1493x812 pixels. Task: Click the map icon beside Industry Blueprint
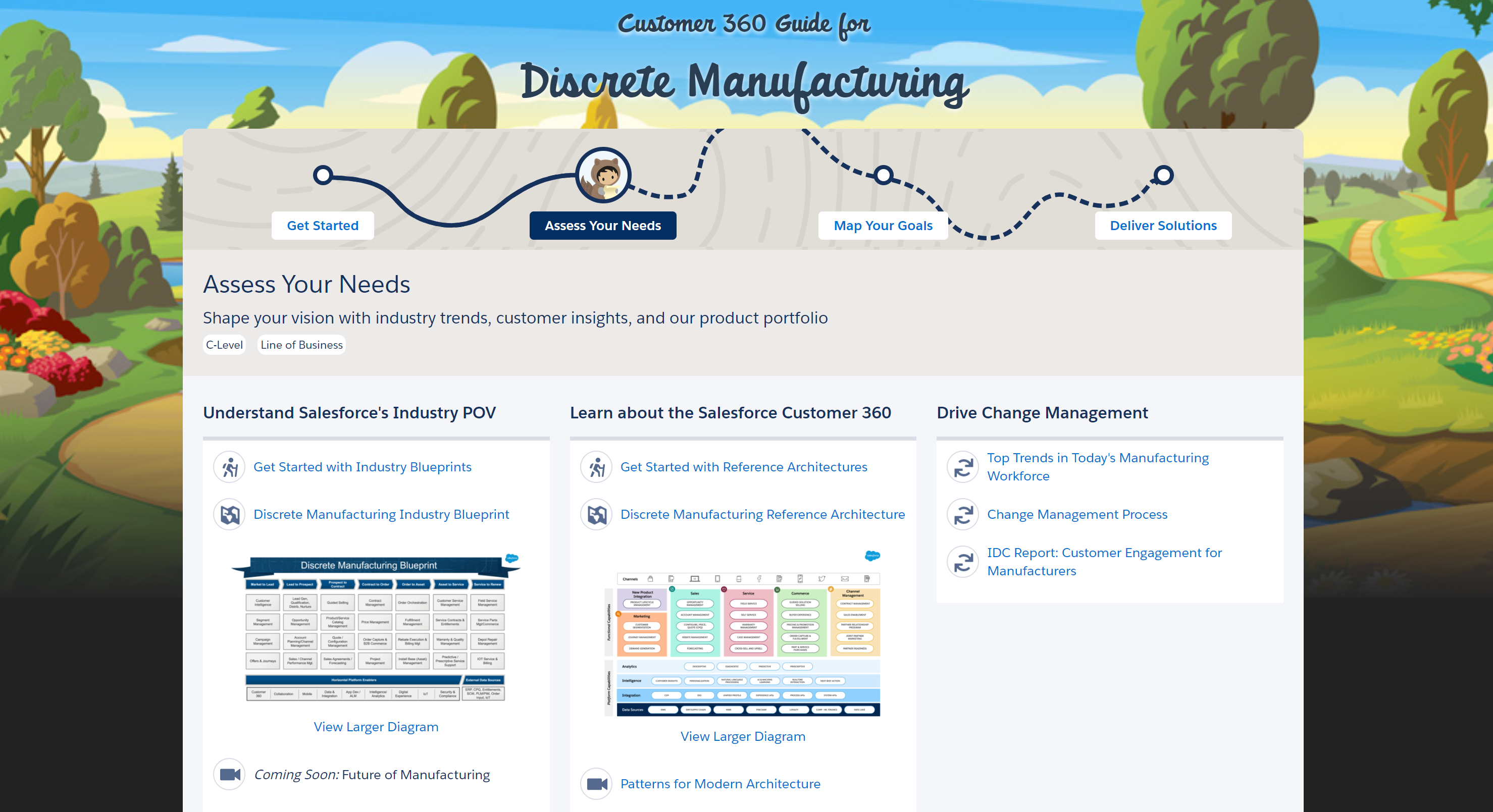(x=230, y=514)
